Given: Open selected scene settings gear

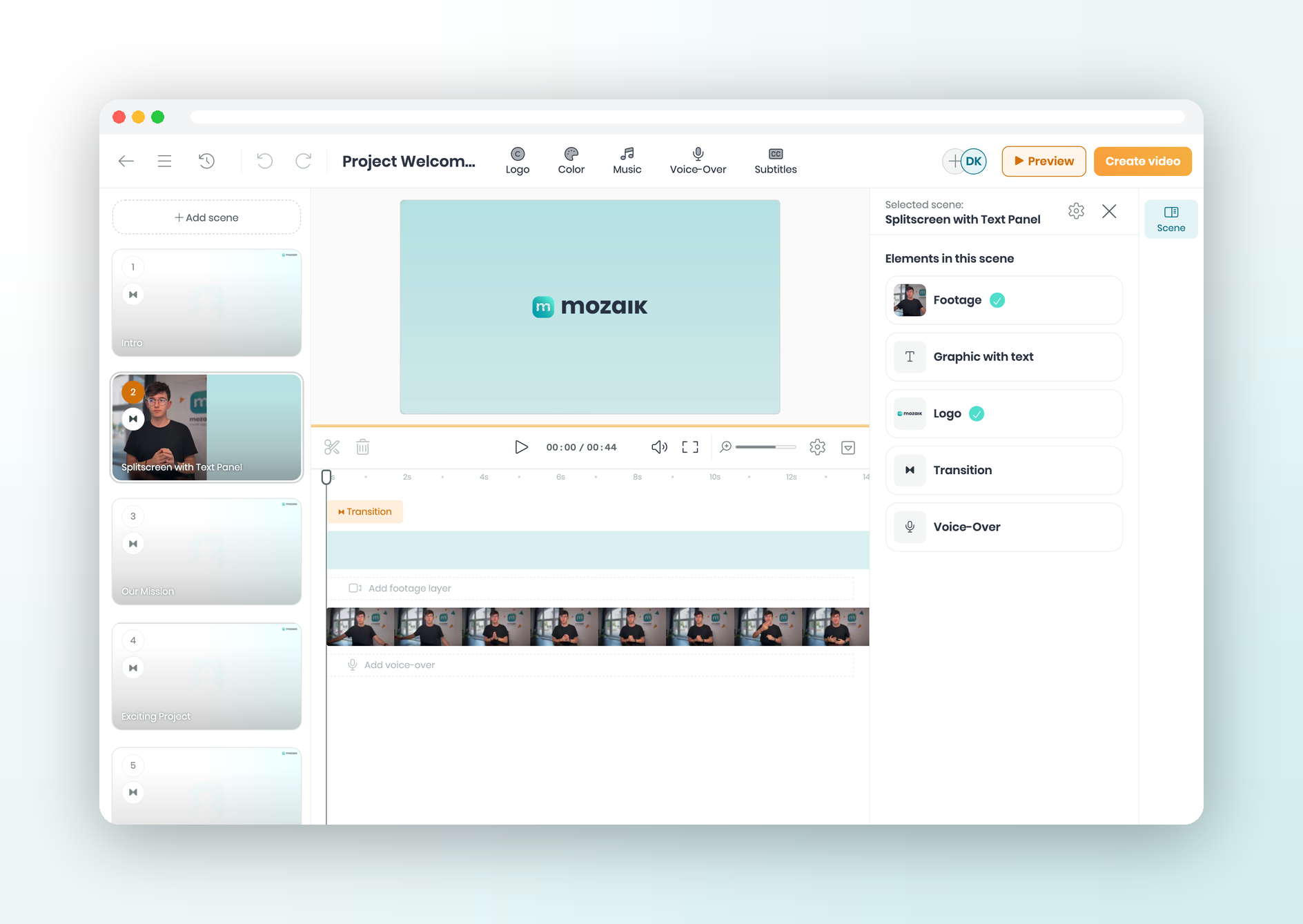Looking at the screenshot, I should 1076,211.
